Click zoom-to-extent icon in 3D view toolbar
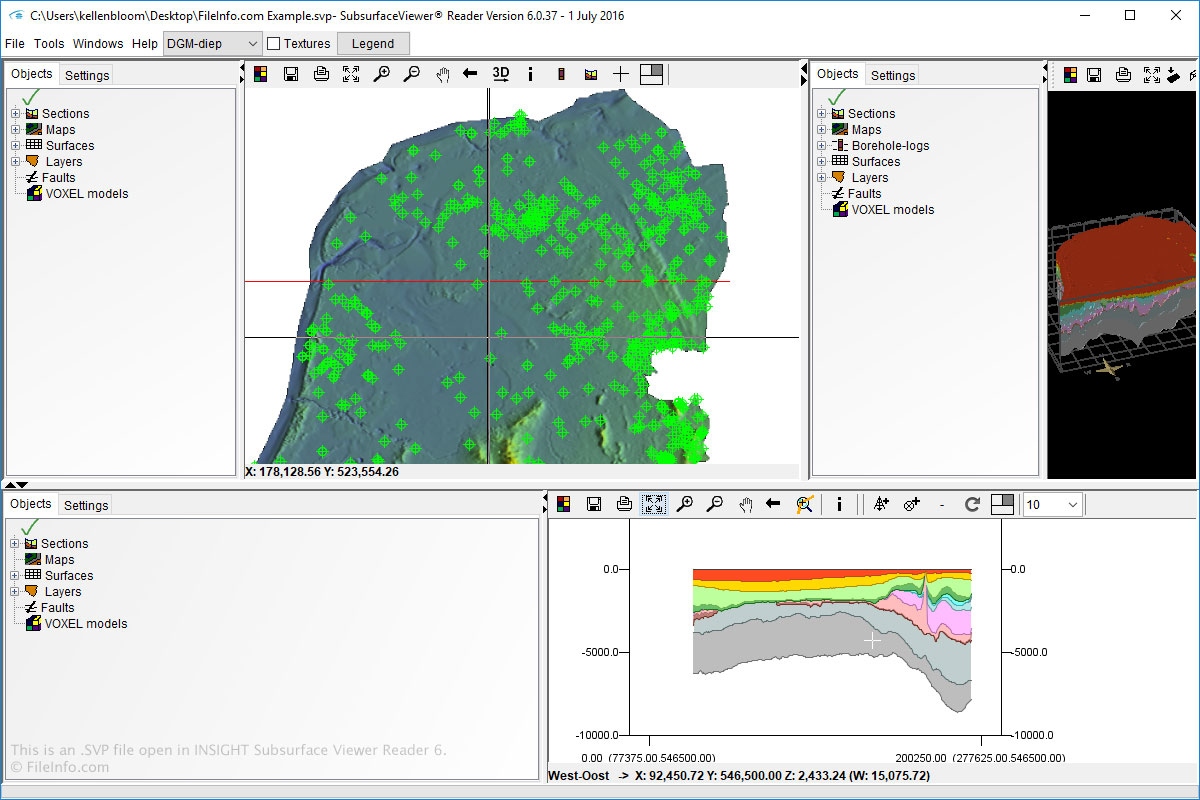1200x800 pixels. coord(1151,74)
